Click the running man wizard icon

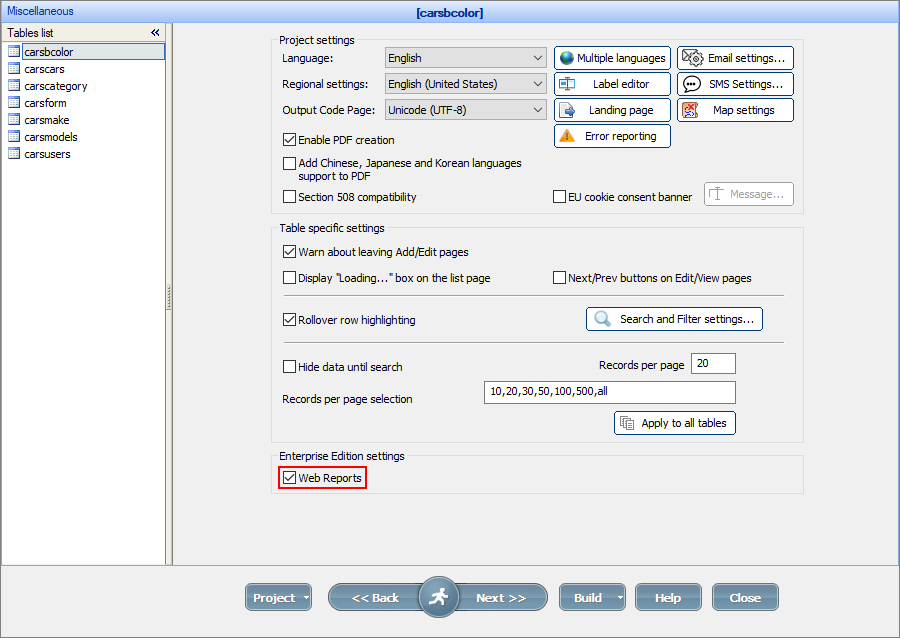(x=438, y=597)
